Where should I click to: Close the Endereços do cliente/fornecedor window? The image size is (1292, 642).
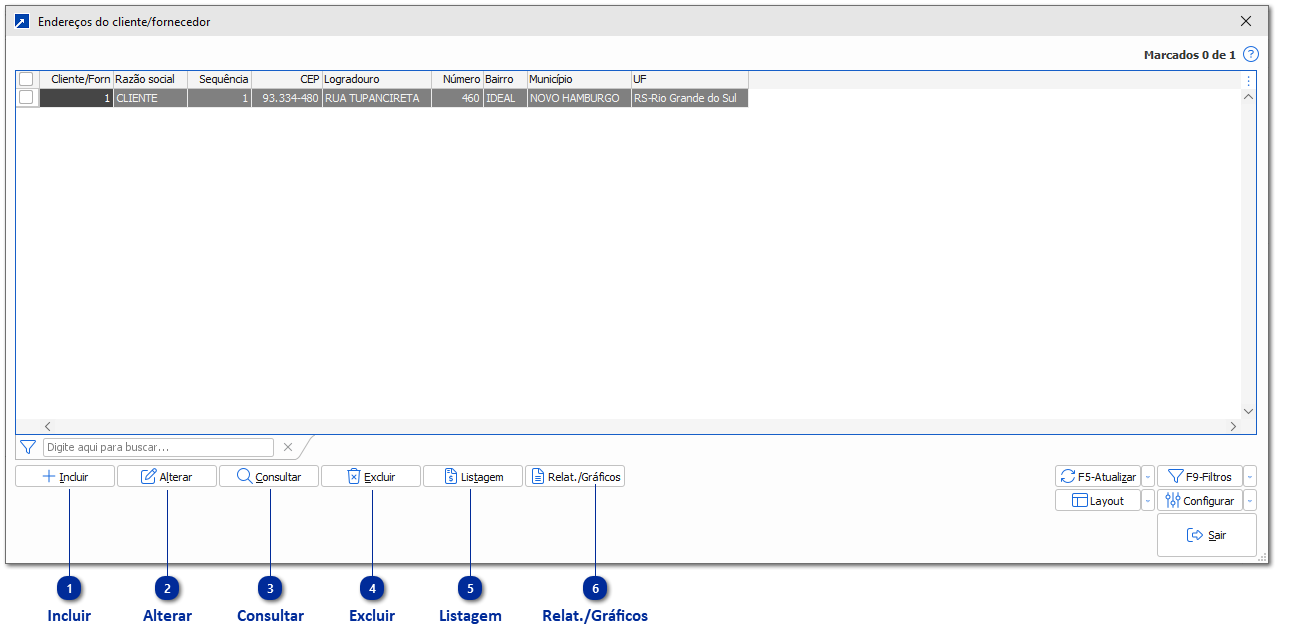click(x=1246, y=21)
